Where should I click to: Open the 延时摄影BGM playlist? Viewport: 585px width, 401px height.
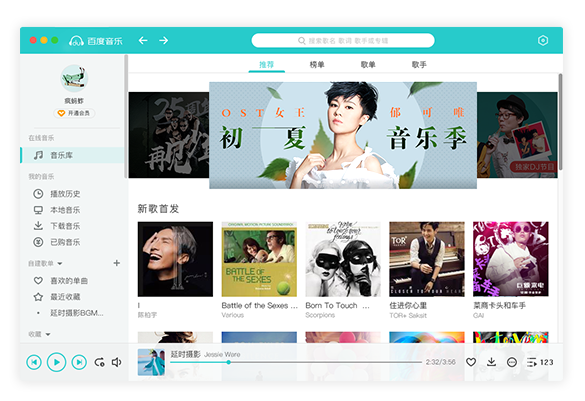point(76,313)
